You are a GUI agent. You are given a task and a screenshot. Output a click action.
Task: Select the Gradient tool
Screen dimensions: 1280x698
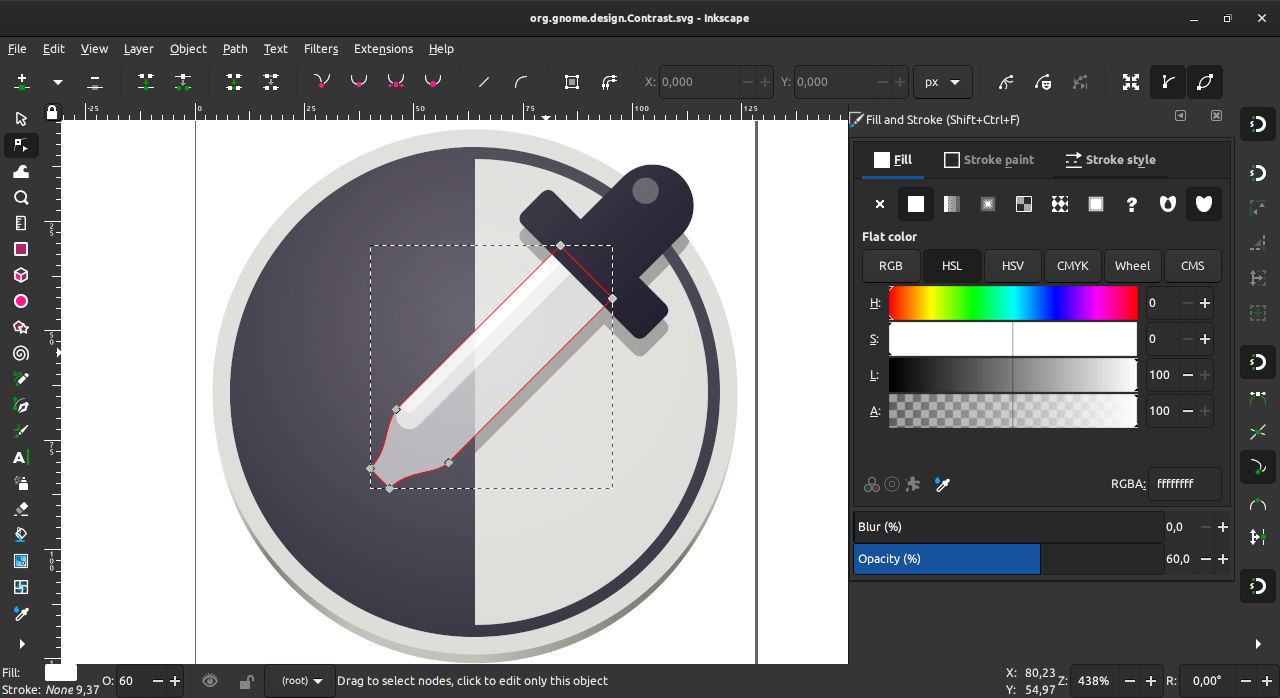coord(21,561)
